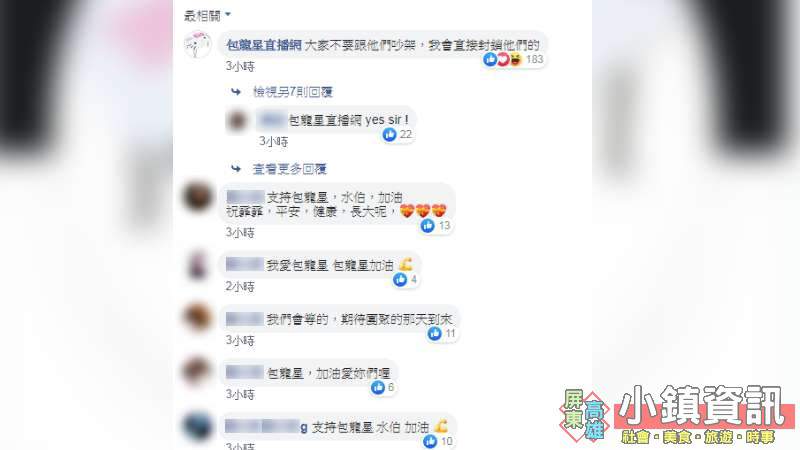Open the 最相關 comment sort dropdown

[x=207, y=16]
